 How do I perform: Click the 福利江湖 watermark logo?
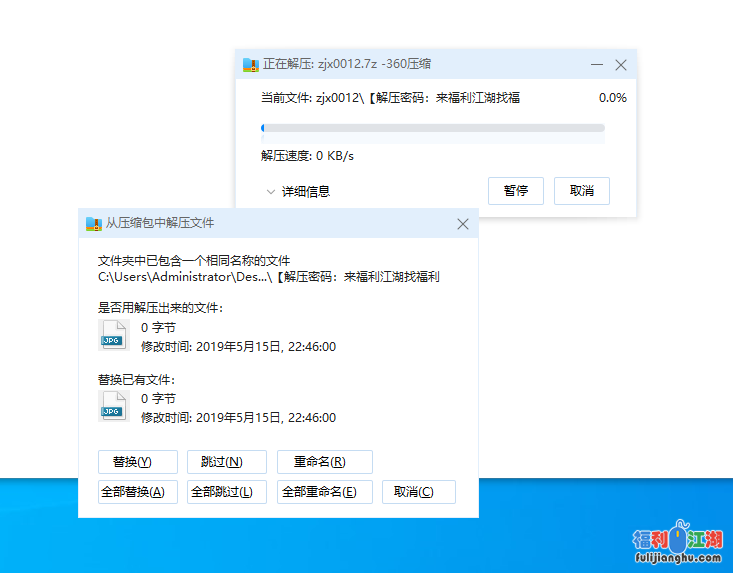click(677, 543)
